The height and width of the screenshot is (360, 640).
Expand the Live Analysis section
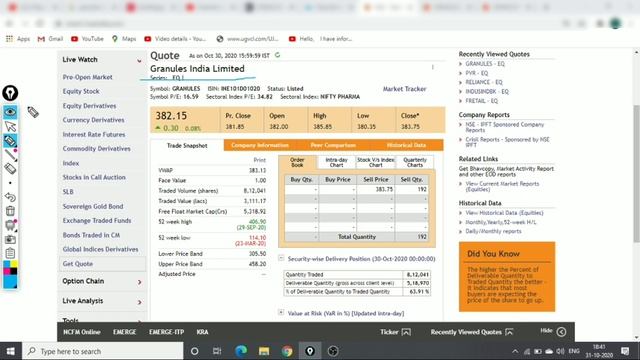(x=139, y=302)
